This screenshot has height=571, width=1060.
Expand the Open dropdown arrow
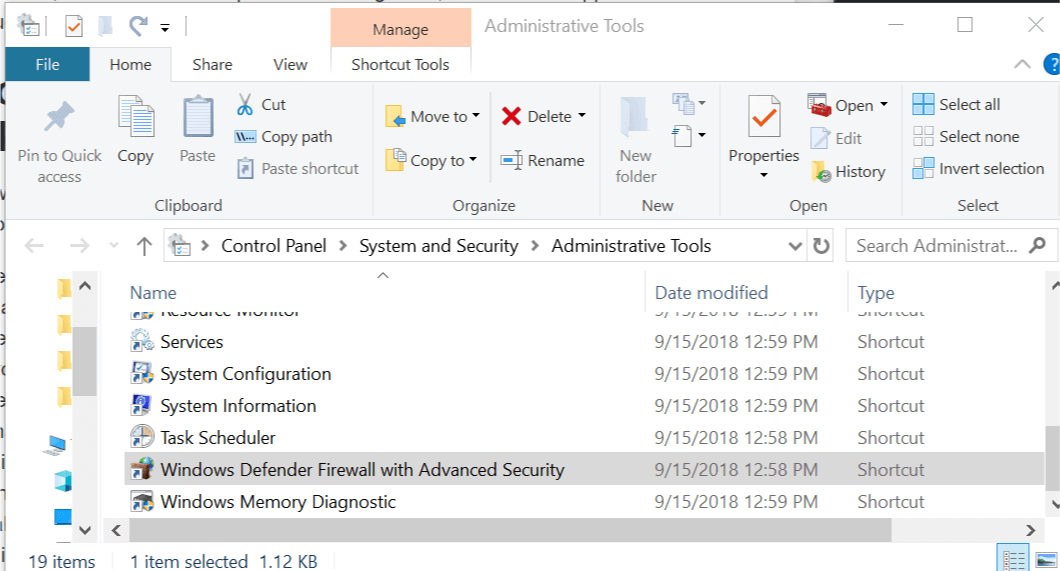coord(884,105)
